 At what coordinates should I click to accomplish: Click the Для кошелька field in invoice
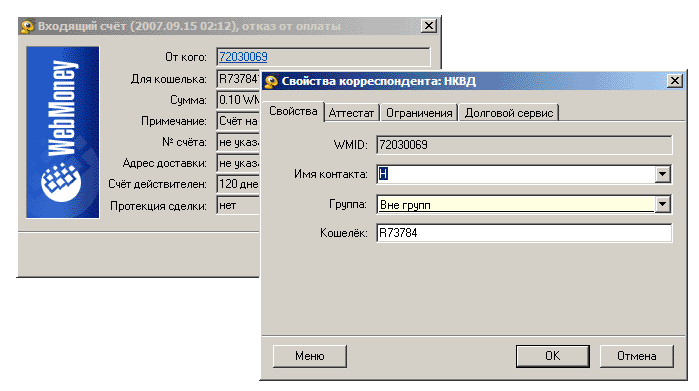[238, 79]
